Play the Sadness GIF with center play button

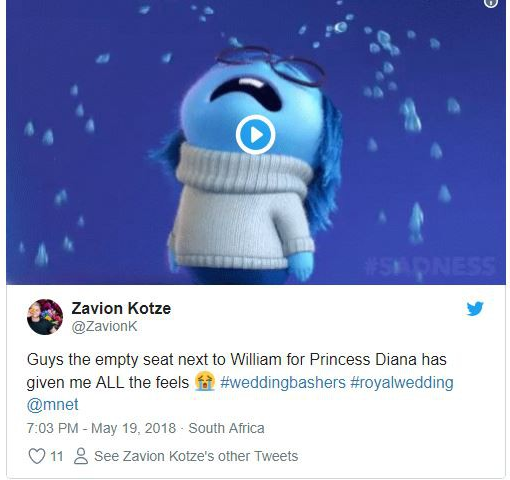(255, 134)
